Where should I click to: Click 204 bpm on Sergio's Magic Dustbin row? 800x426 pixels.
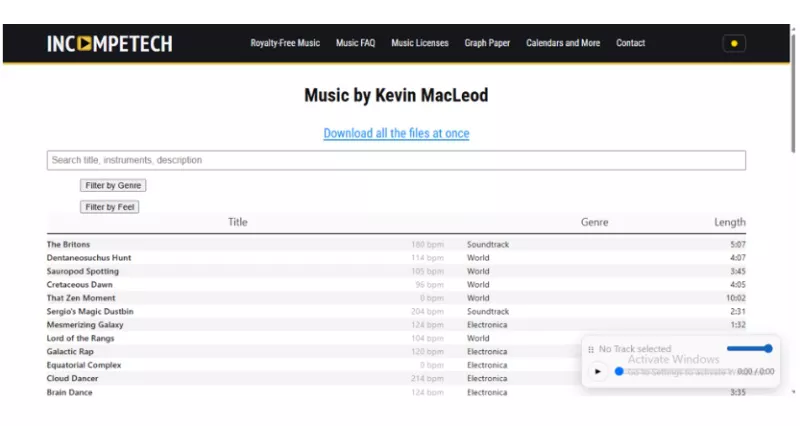tap(427, 311)
